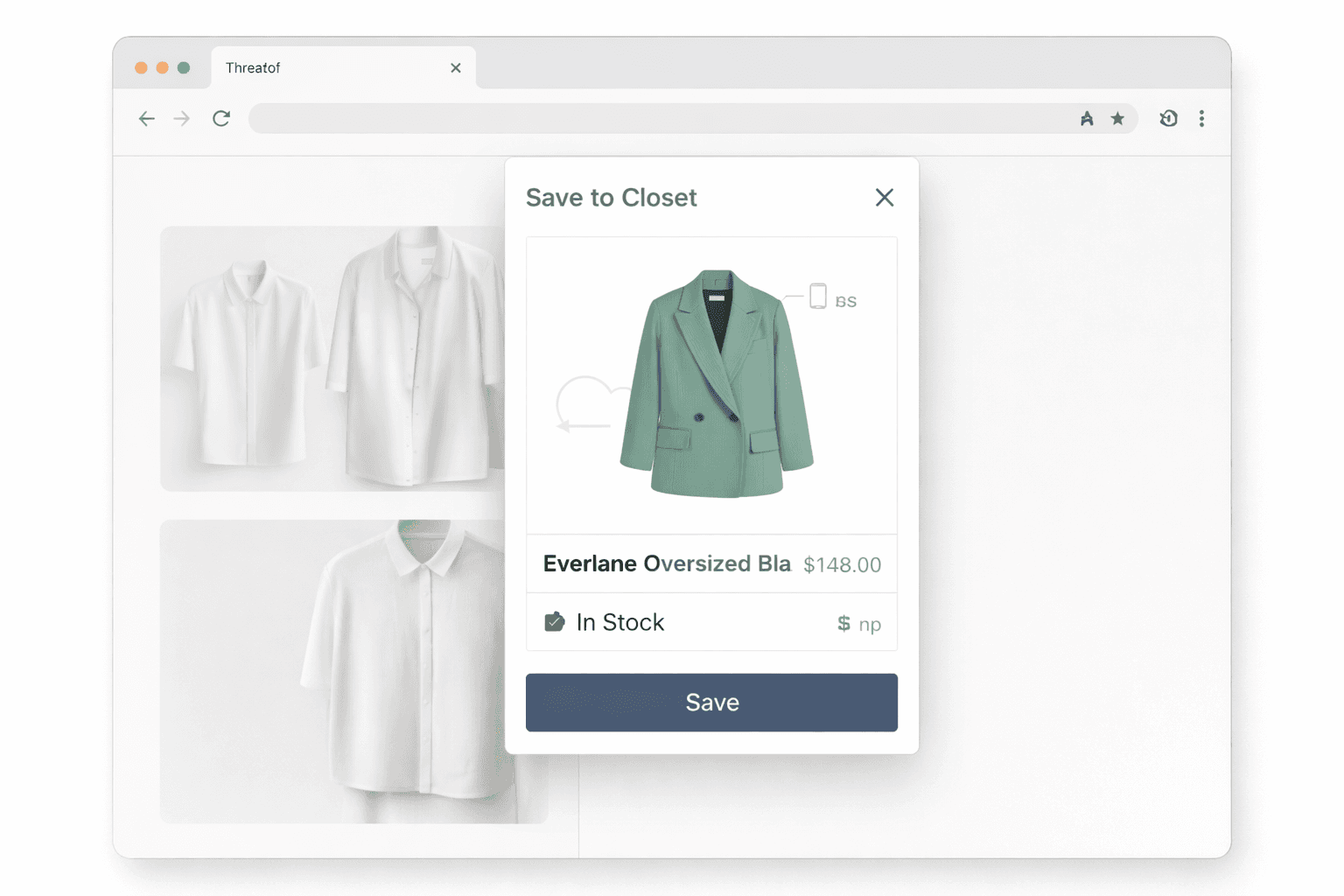Open the reader text icon in address bar

click(1087, 119)
